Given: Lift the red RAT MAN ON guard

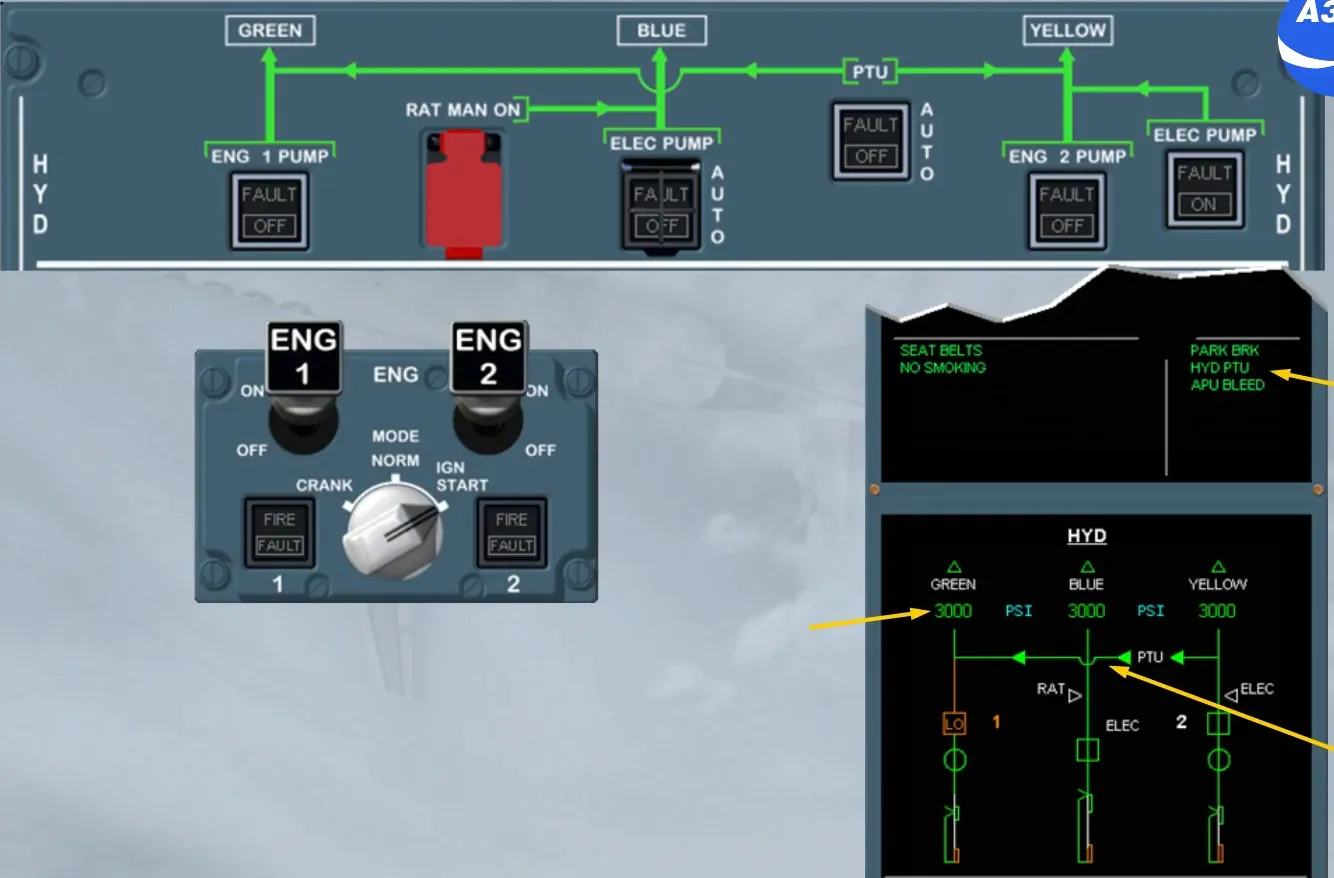Looking at the screenshot, I should coord(464,194).
